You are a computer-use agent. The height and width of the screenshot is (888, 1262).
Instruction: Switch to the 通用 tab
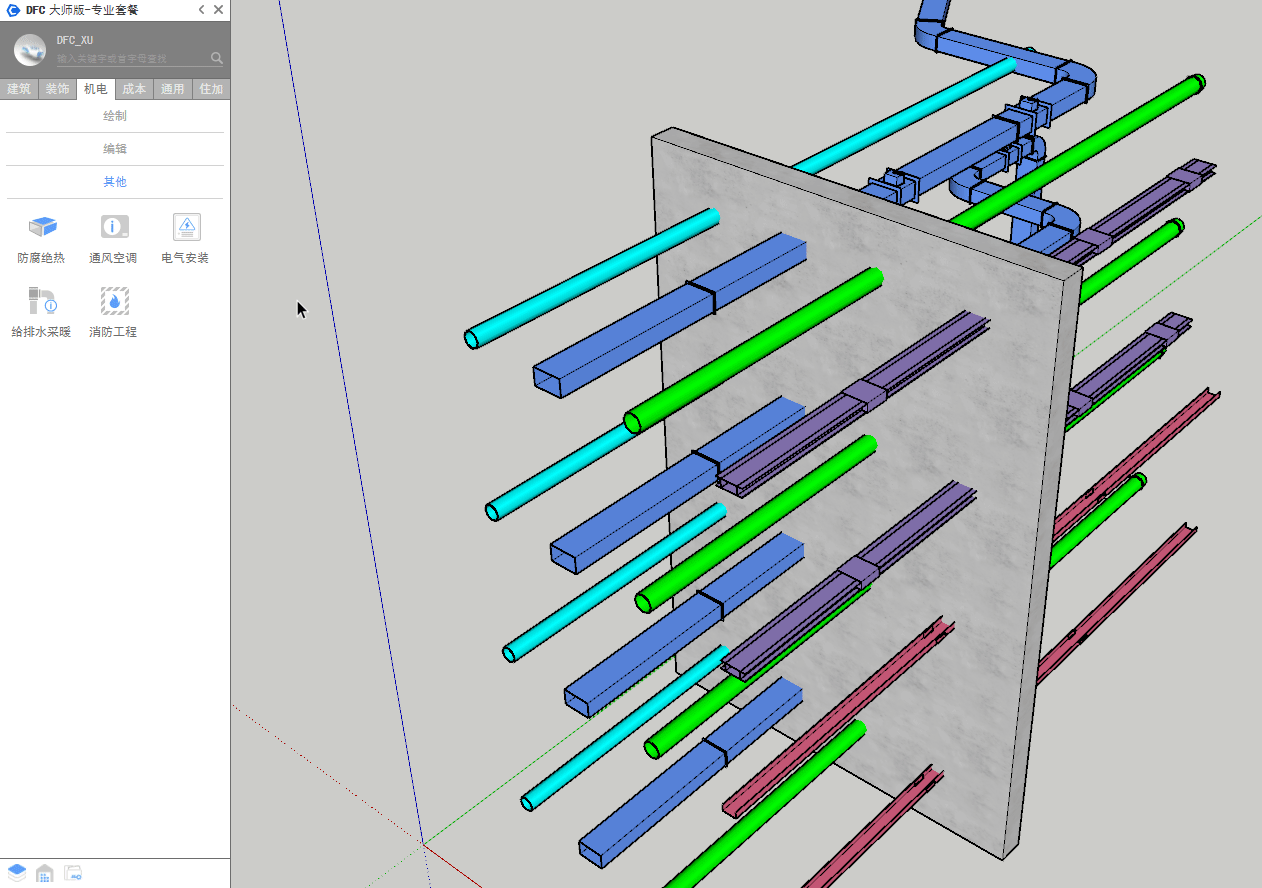(173, 89)
